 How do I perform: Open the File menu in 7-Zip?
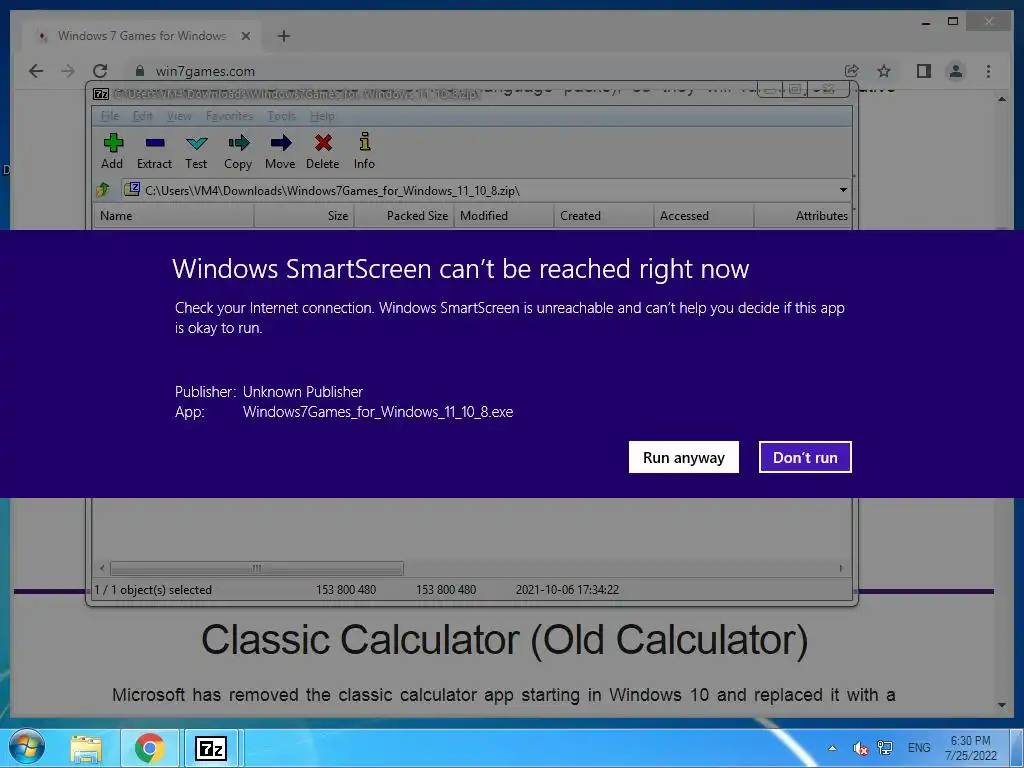point(110,116)
